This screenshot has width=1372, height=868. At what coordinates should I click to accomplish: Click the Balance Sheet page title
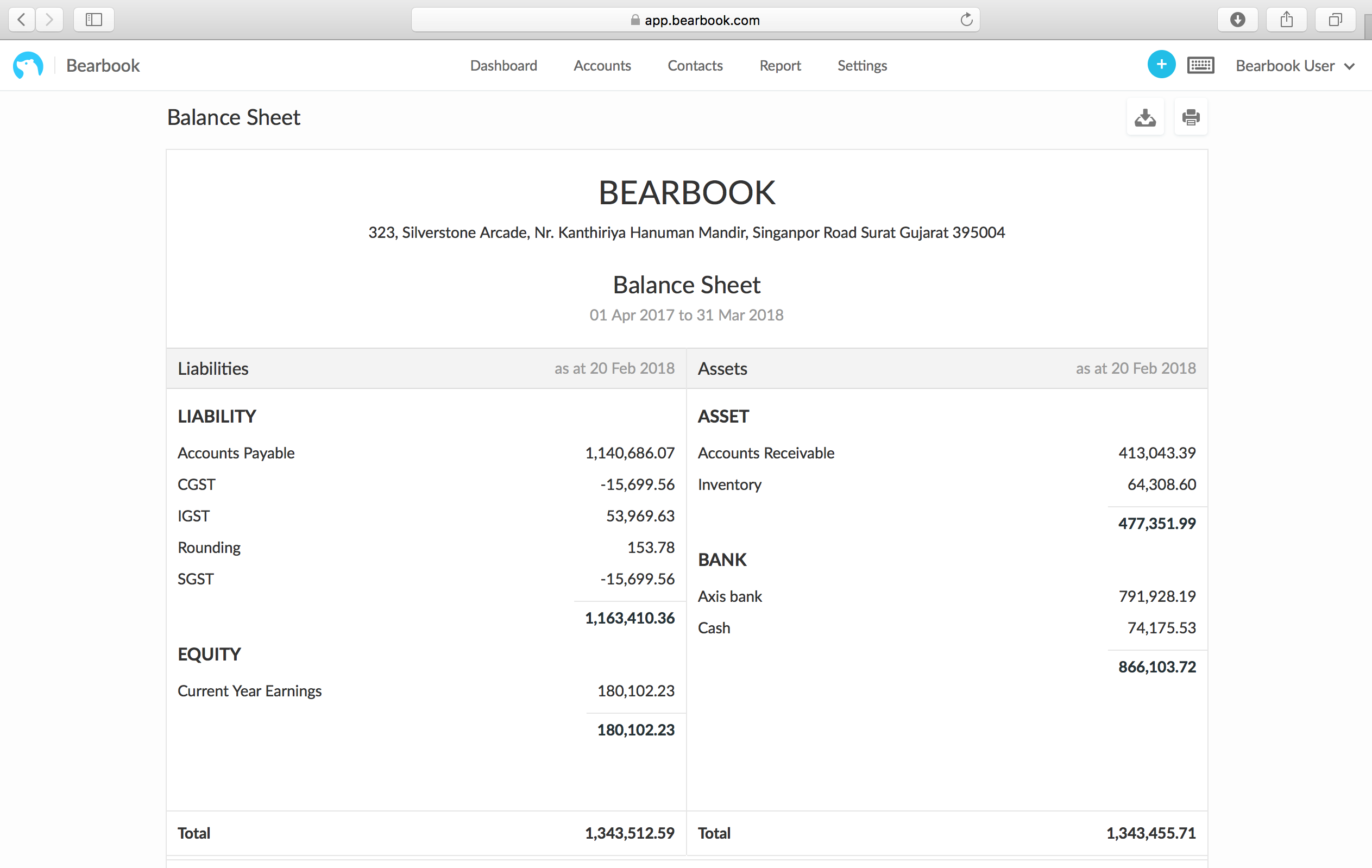[233, 117]
